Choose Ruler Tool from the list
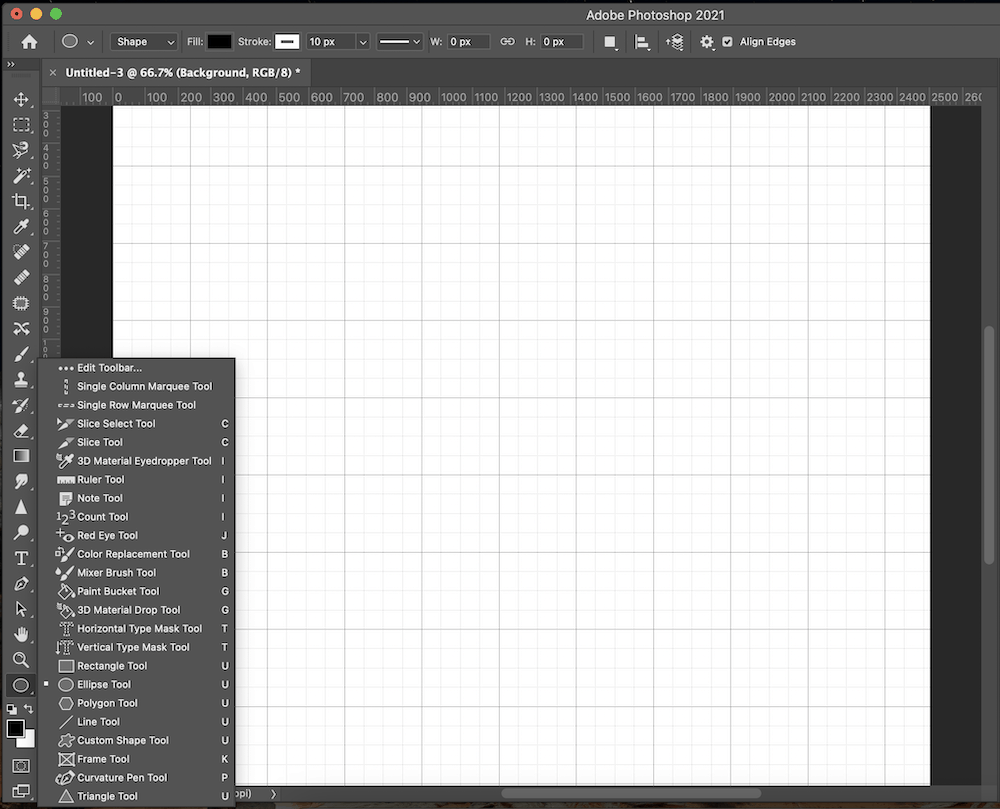Screen dimensions: 1000x809 tap(136, 479)
